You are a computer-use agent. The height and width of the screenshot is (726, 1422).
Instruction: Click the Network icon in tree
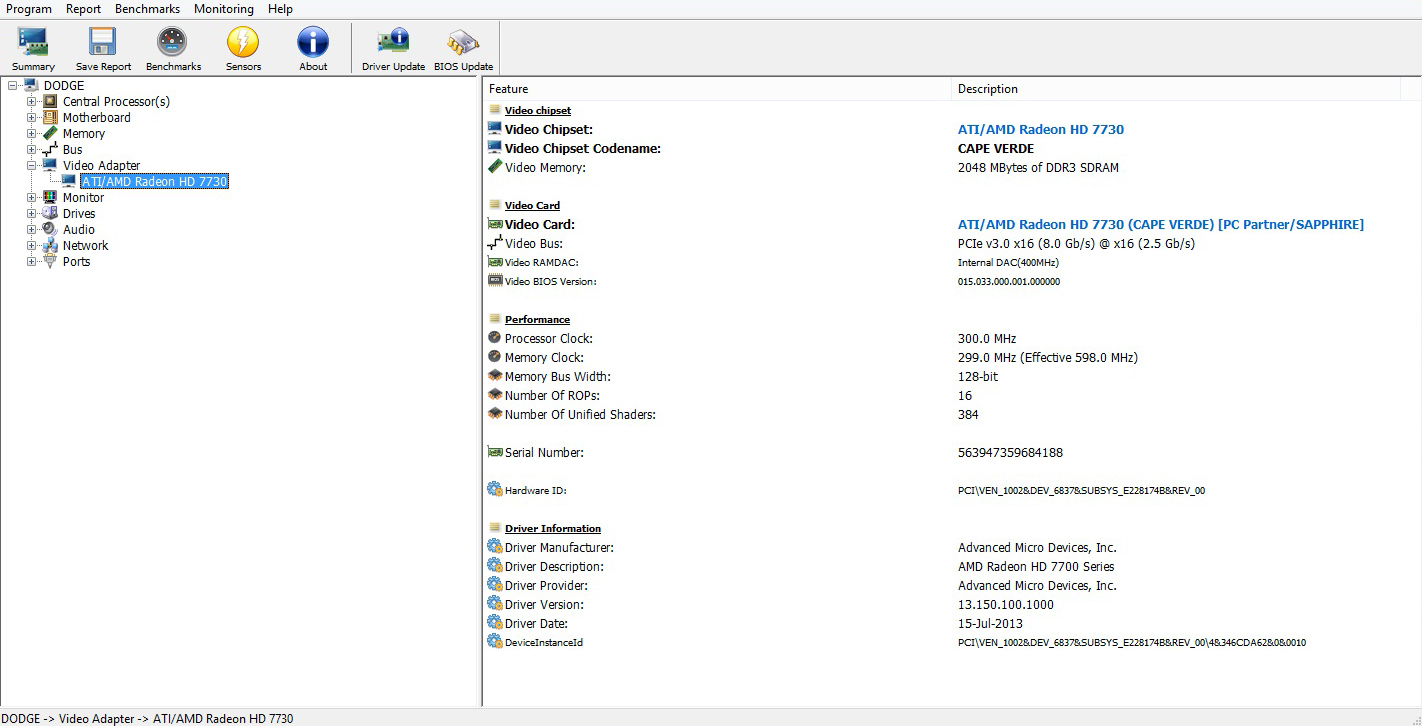tap(50, 245)
